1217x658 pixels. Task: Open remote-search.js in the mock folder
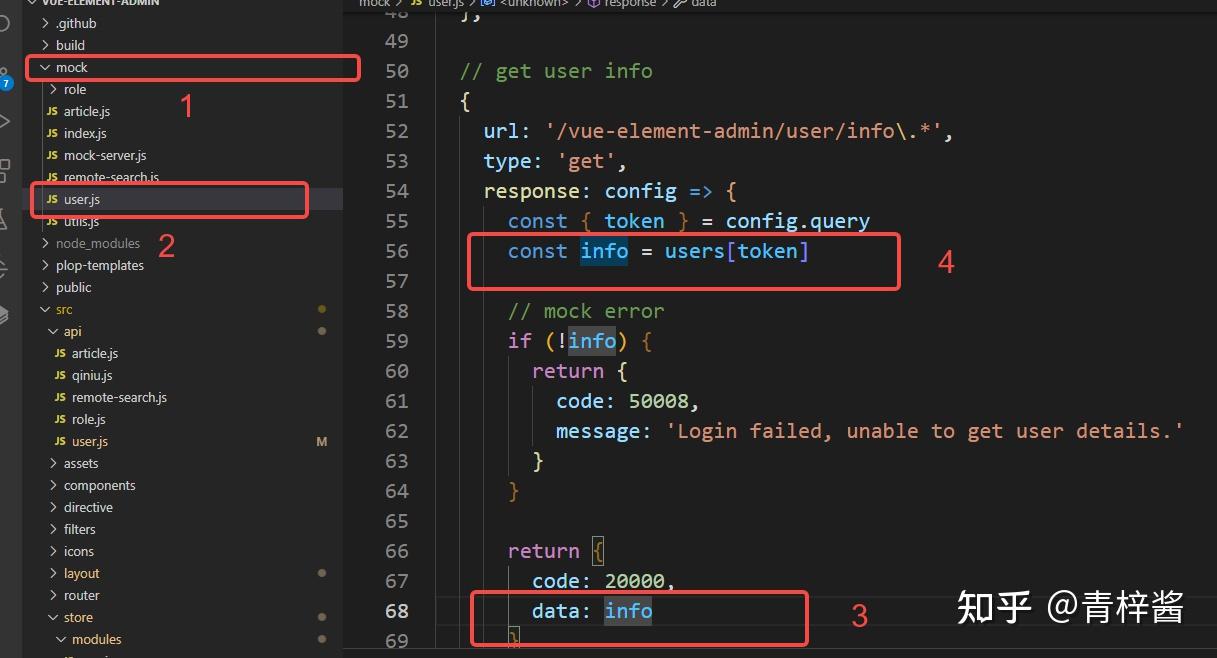111,177
